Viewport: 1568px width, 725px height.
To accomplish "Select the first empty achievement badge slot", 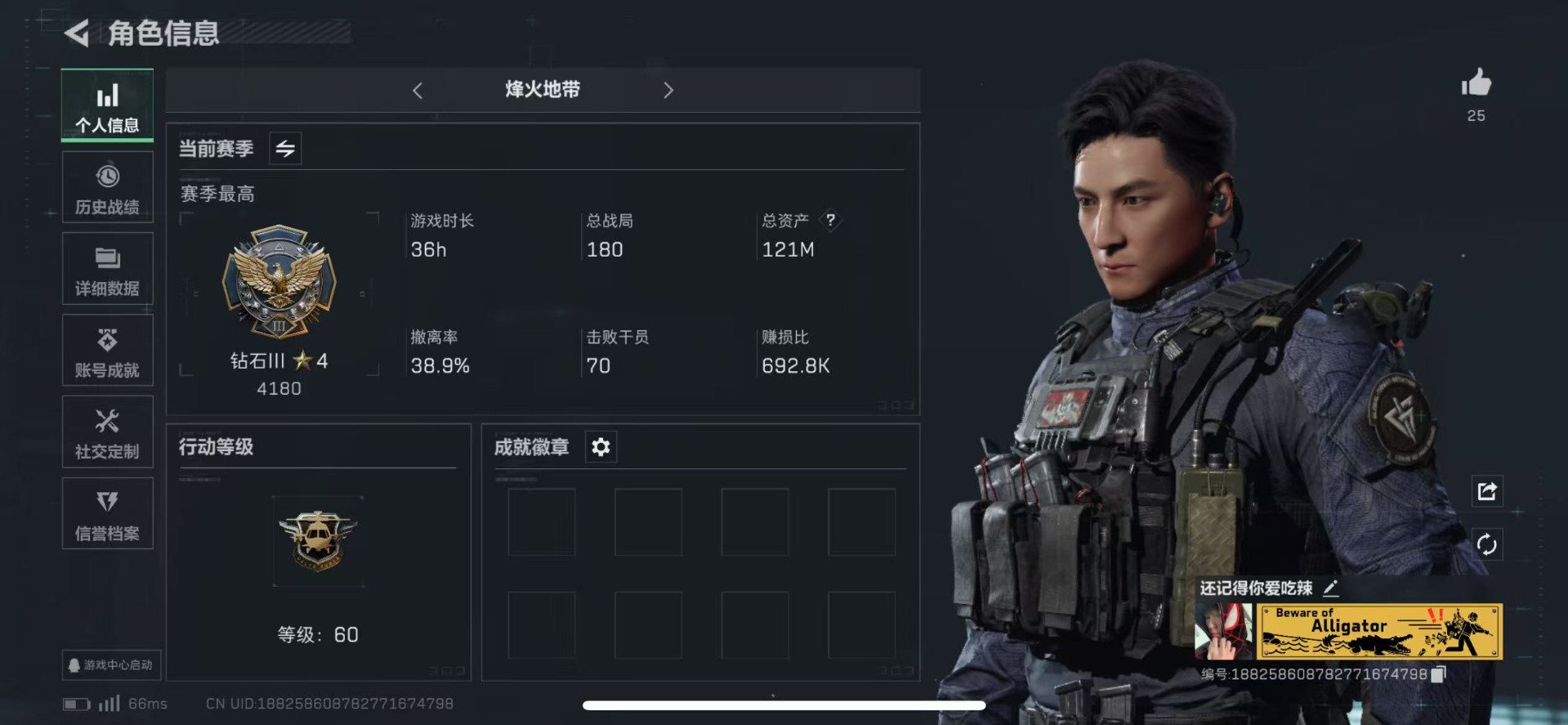I will click(x=542, y=522).
